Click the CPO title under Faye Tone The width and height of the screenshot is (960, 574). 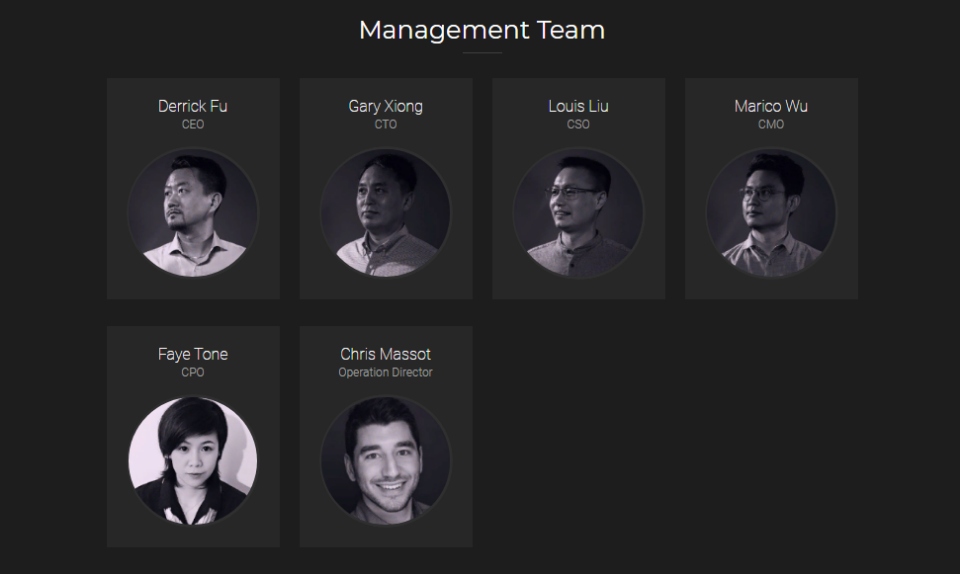pos(193,372)
